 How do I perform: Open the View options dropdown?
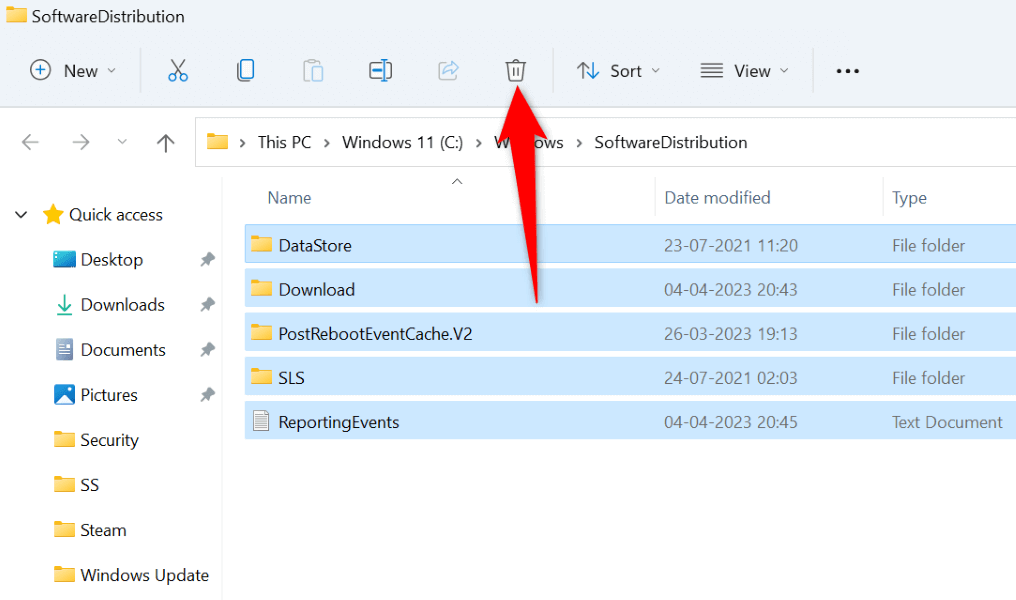[x=744, y=70]
